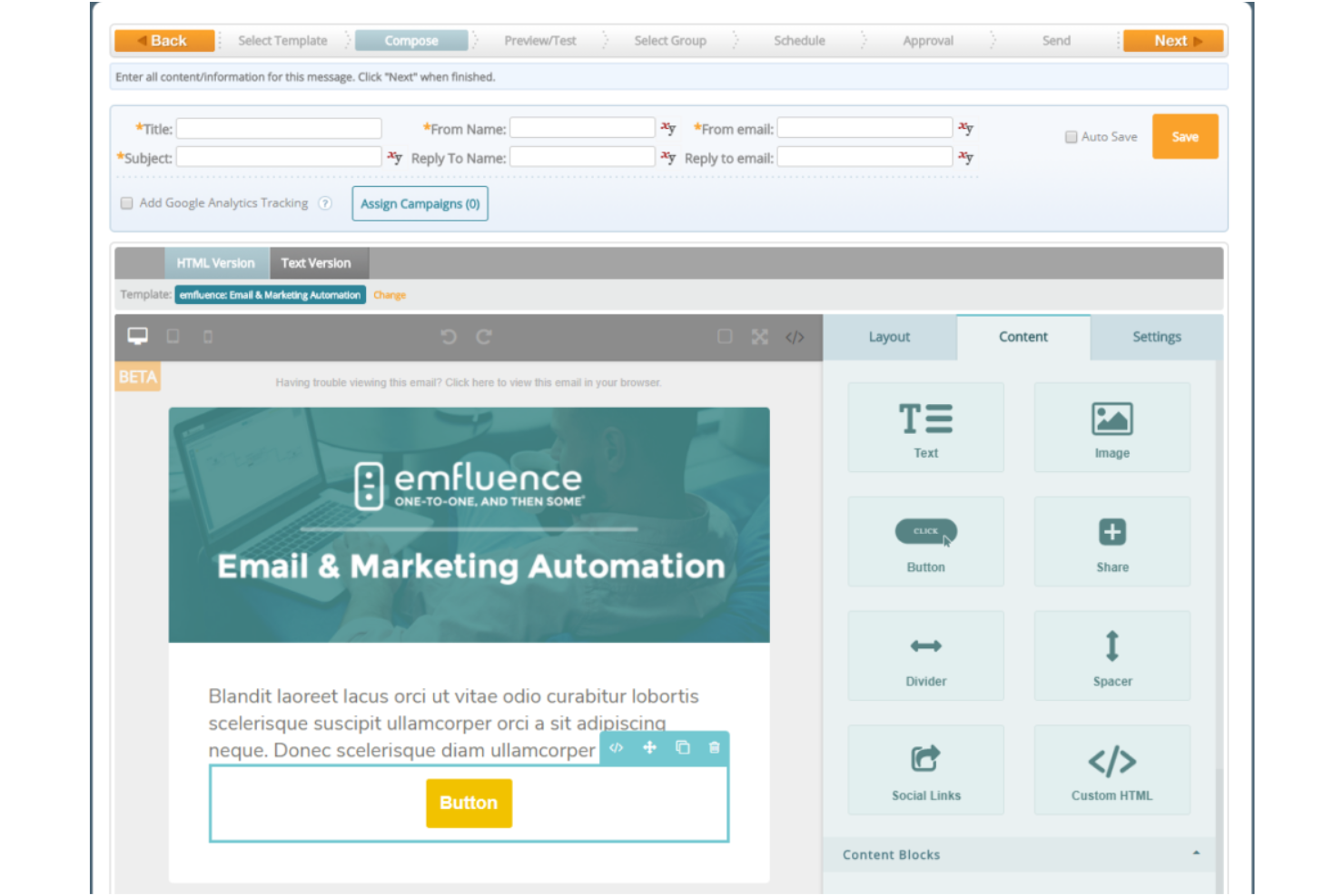Redo change in editor toolbar

pos(484,337)
